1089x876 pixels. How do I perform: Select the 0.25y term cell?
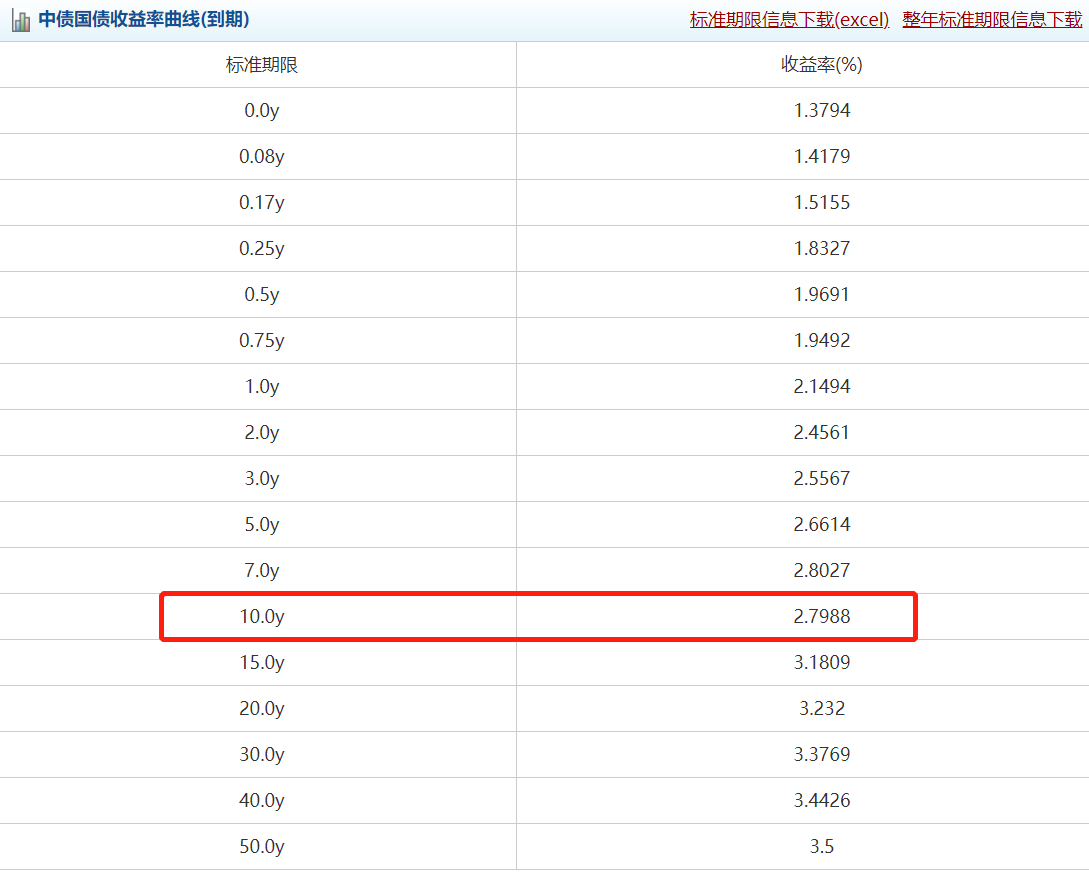tap(261, 249)
